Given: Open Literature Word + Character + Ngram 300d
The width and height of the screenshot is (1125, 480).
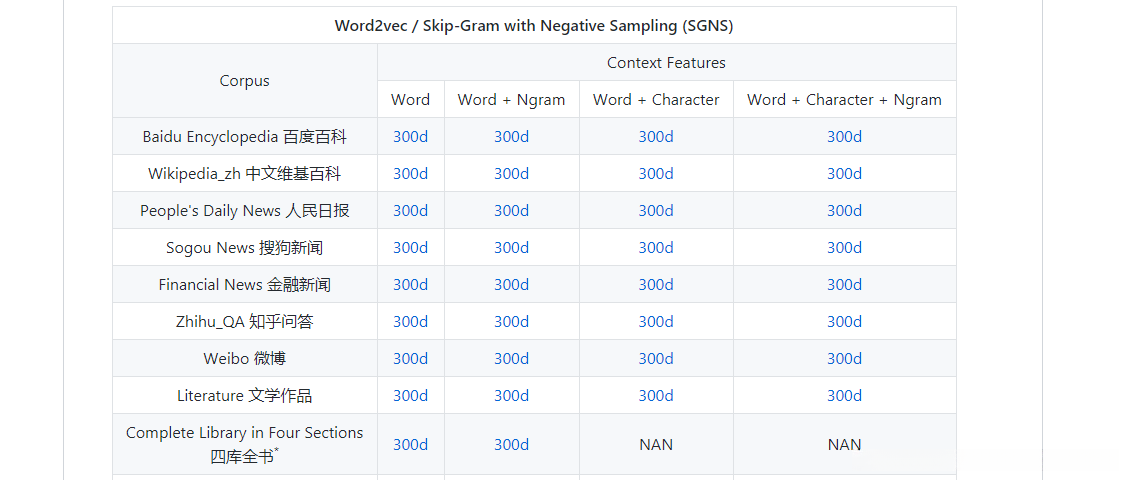Looking at the screenshot, I should [844, 395].
